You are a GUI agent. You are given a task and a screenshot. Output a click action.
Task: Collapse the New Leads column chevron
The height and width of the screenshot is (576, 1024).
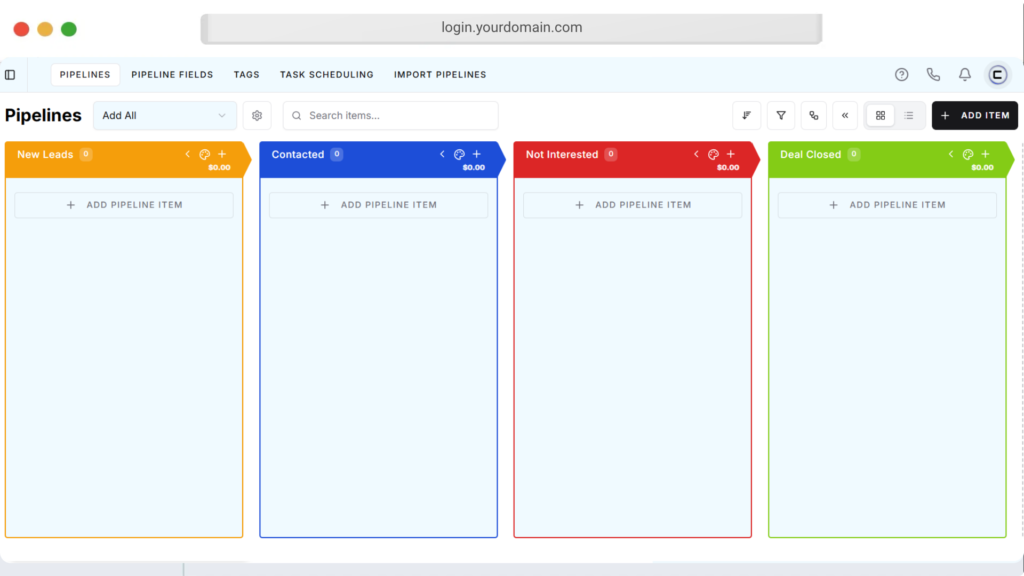[187, 155]
